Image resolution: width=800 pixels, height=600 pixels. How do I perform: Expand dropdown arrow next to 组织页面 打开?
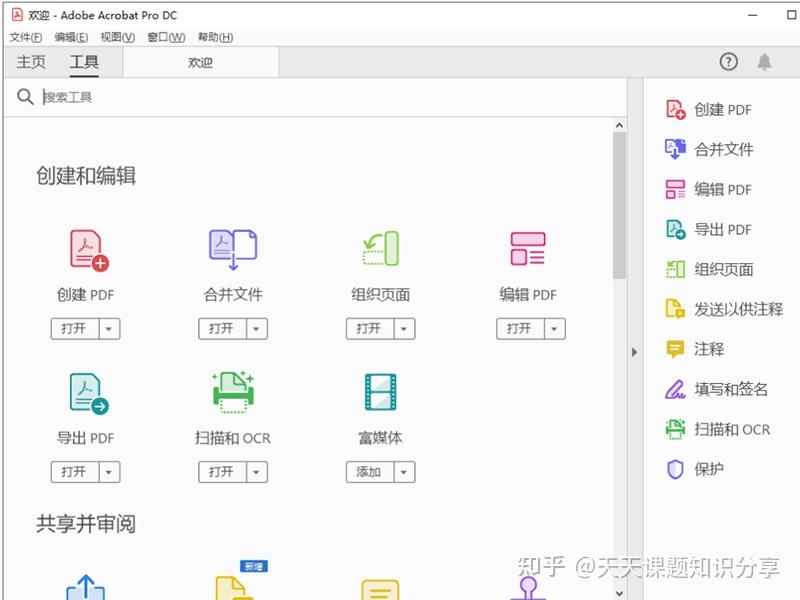[x=404, y=329]
